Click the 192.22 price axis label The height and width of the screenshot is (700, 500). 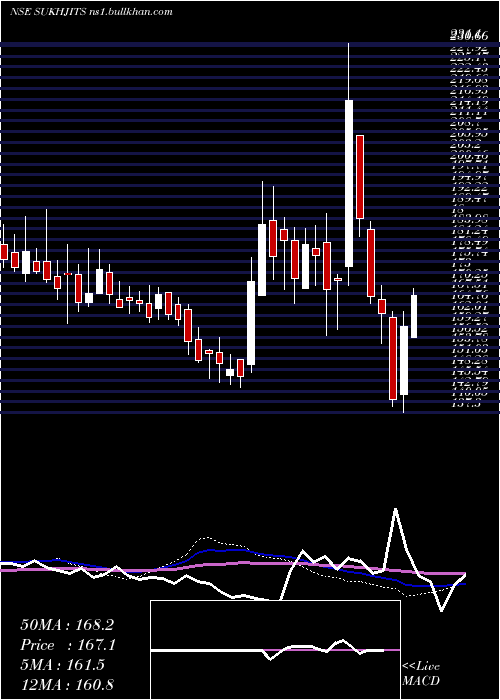coord(468,188)
